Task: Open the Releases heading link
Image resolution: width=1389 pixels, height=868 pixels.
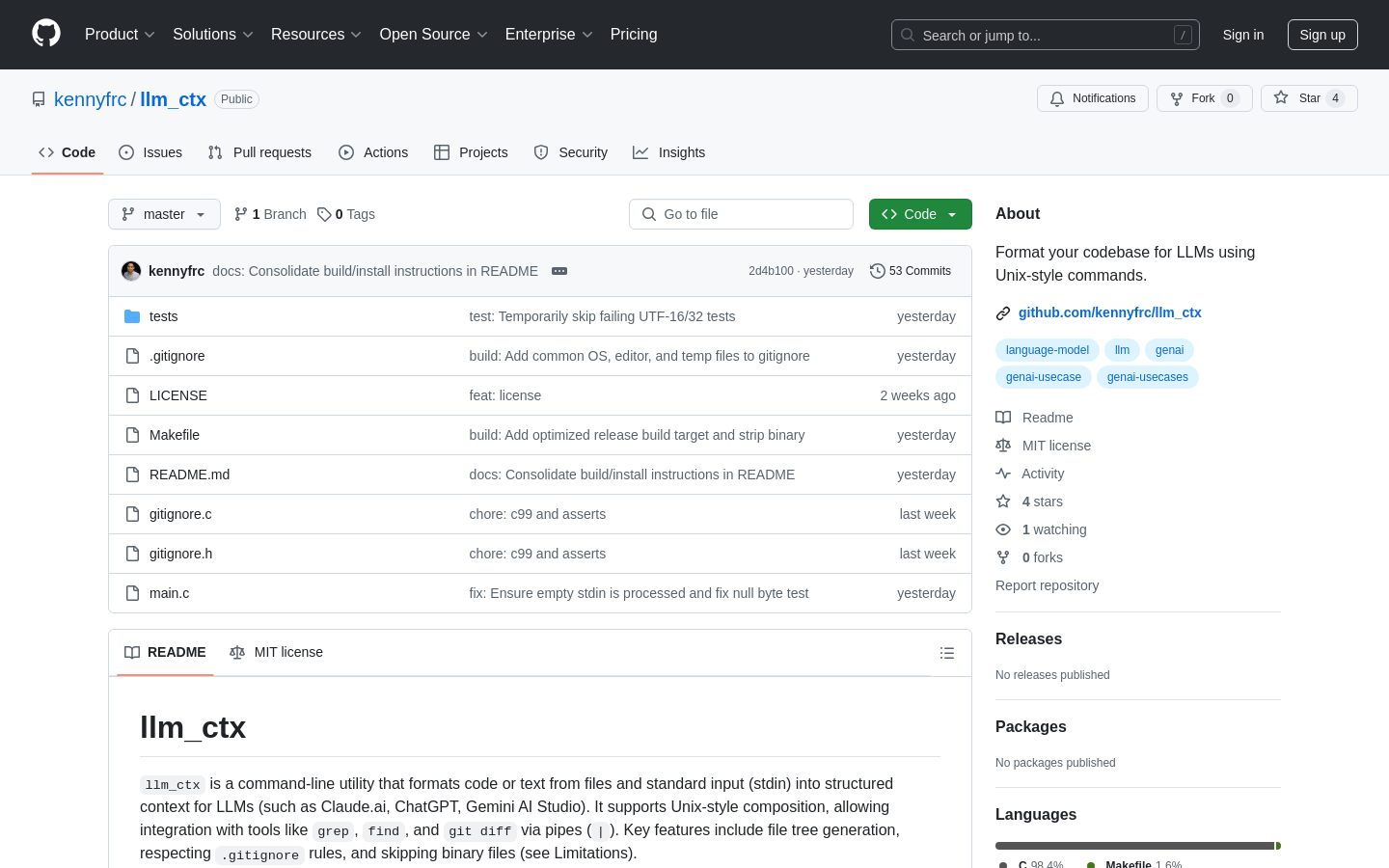Action: coord(1028,639)
